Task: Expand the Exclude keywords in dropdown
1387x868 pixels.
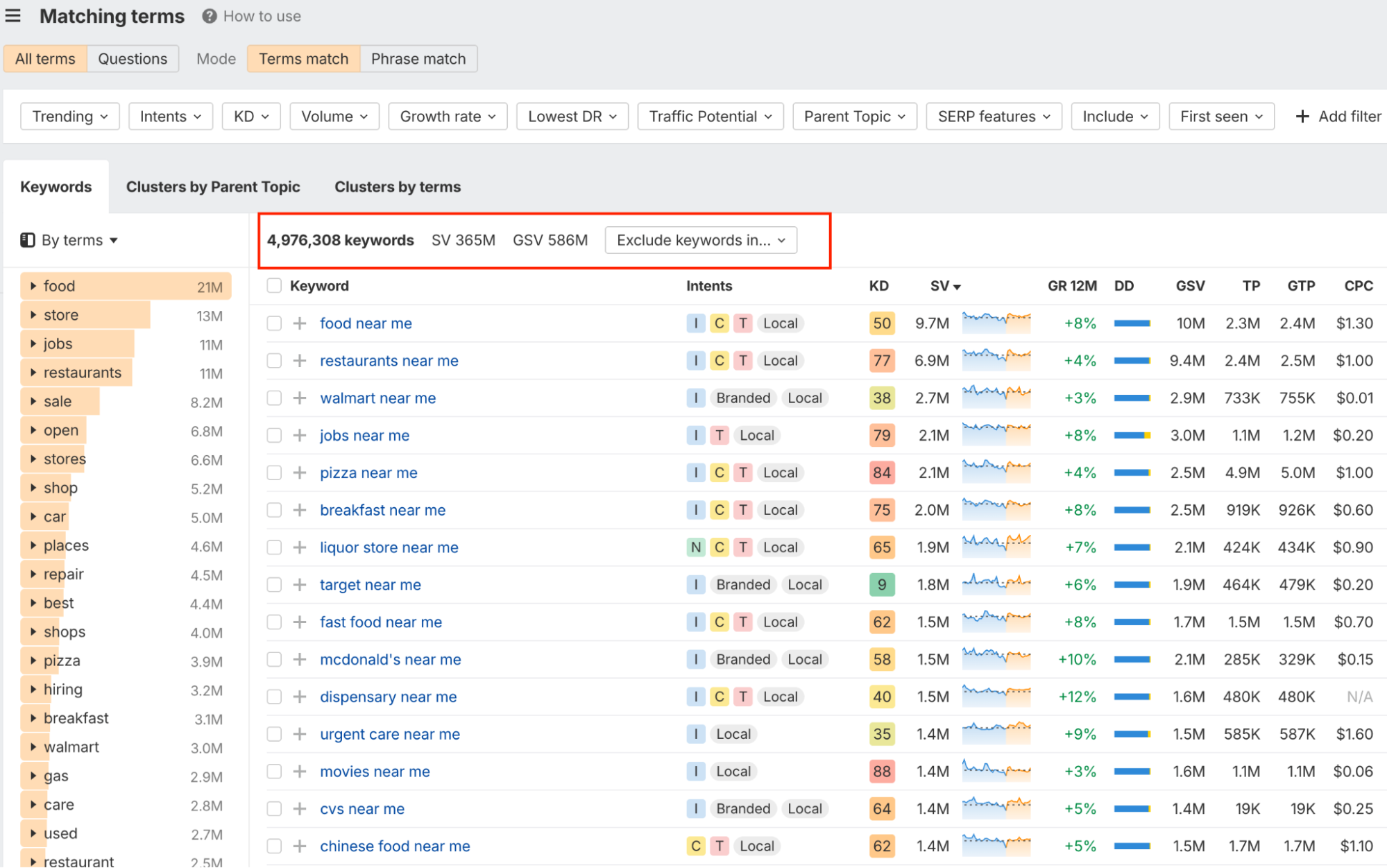Action: pos(700,240)
